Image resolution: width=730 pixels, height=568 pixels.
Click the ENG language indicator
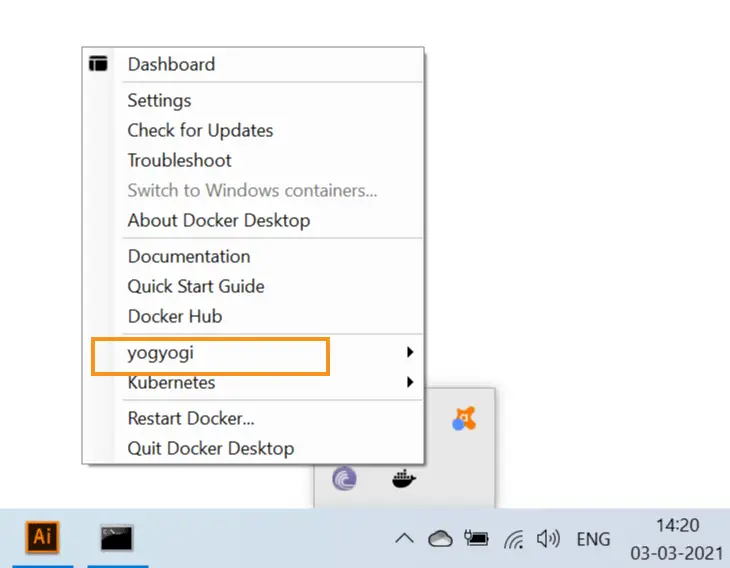[593, 539]
